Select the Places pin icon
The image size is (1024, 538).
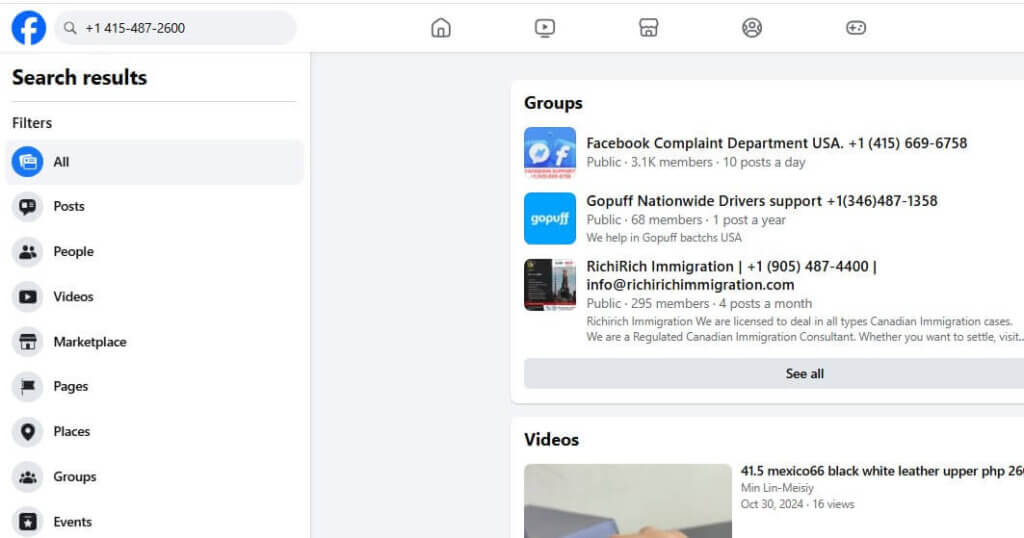(x=27, y=432)
